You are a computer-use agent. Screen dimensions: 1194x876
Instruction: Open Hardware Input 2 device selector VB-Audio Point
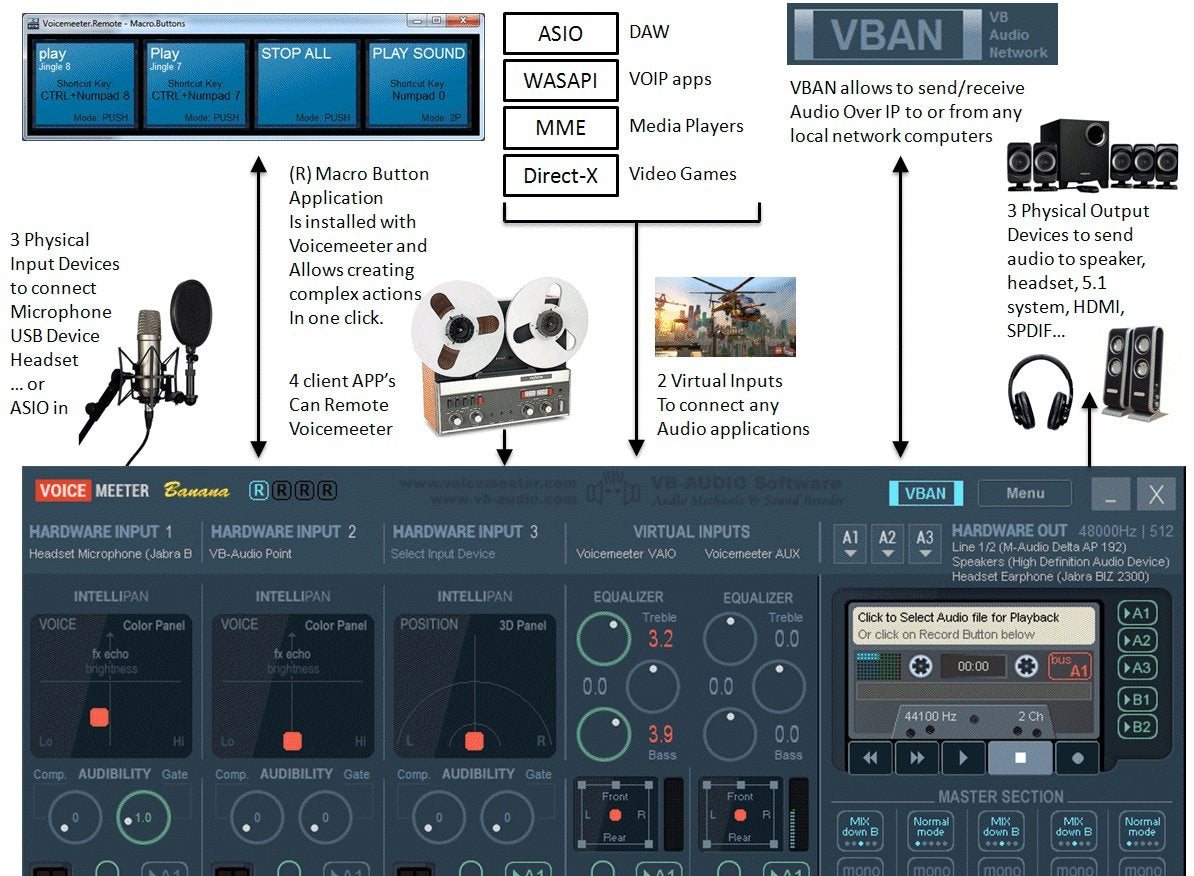[x=251, y=554]
